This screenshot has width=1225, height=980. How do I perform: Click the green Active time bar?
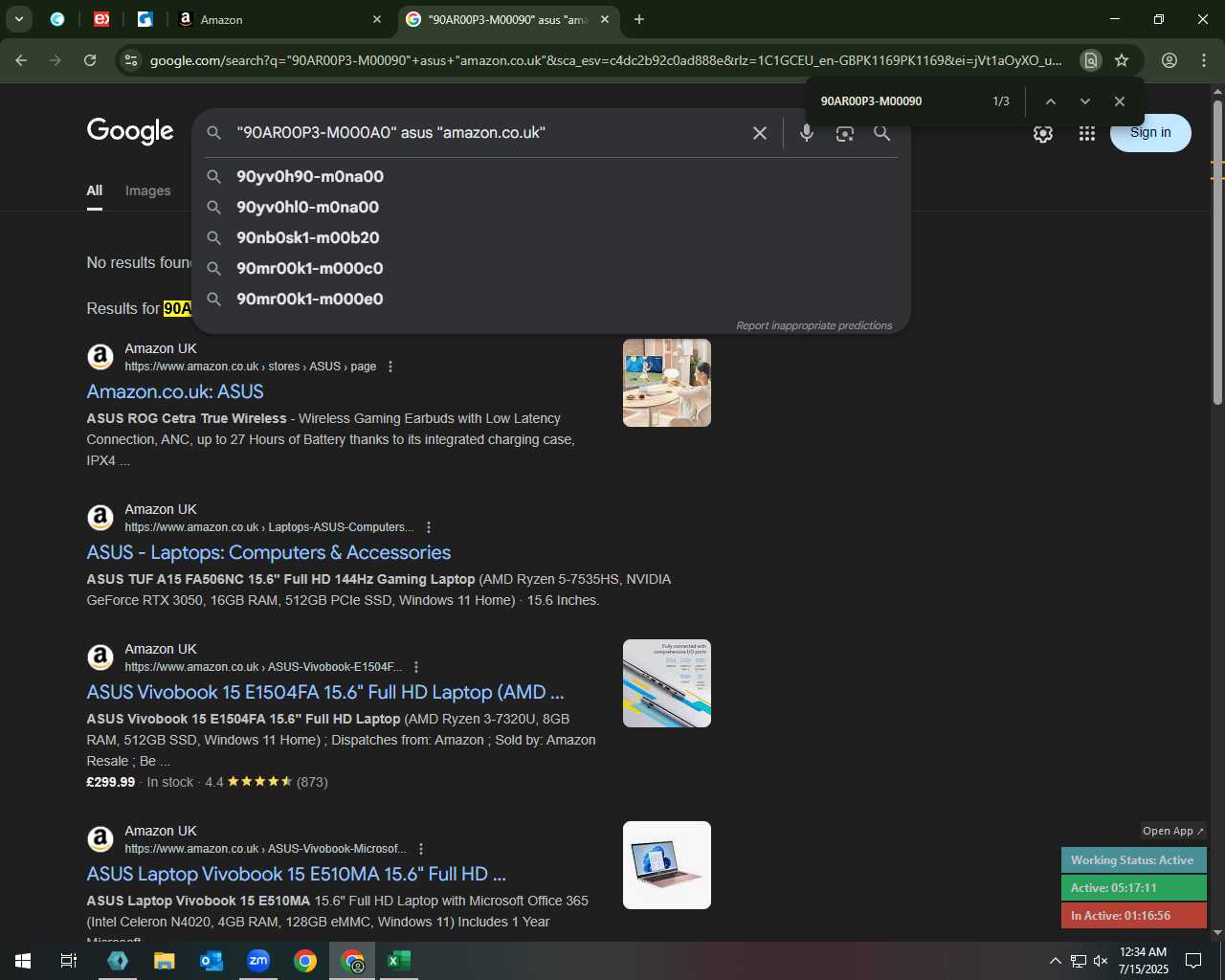[1134, 888]
